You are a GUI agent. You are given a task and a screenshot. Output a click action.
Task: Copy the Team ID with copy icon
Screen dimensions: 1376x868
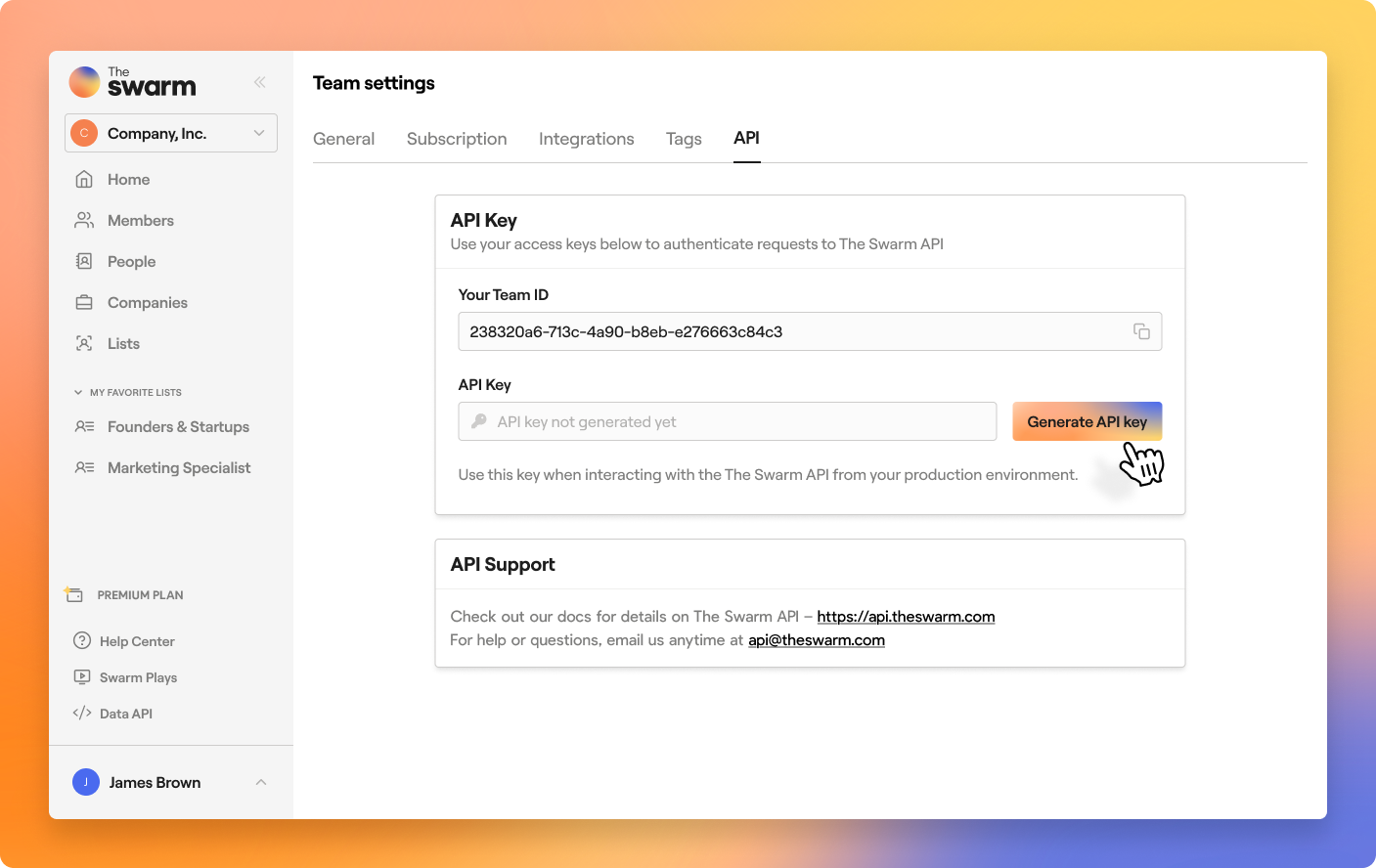1141,331
